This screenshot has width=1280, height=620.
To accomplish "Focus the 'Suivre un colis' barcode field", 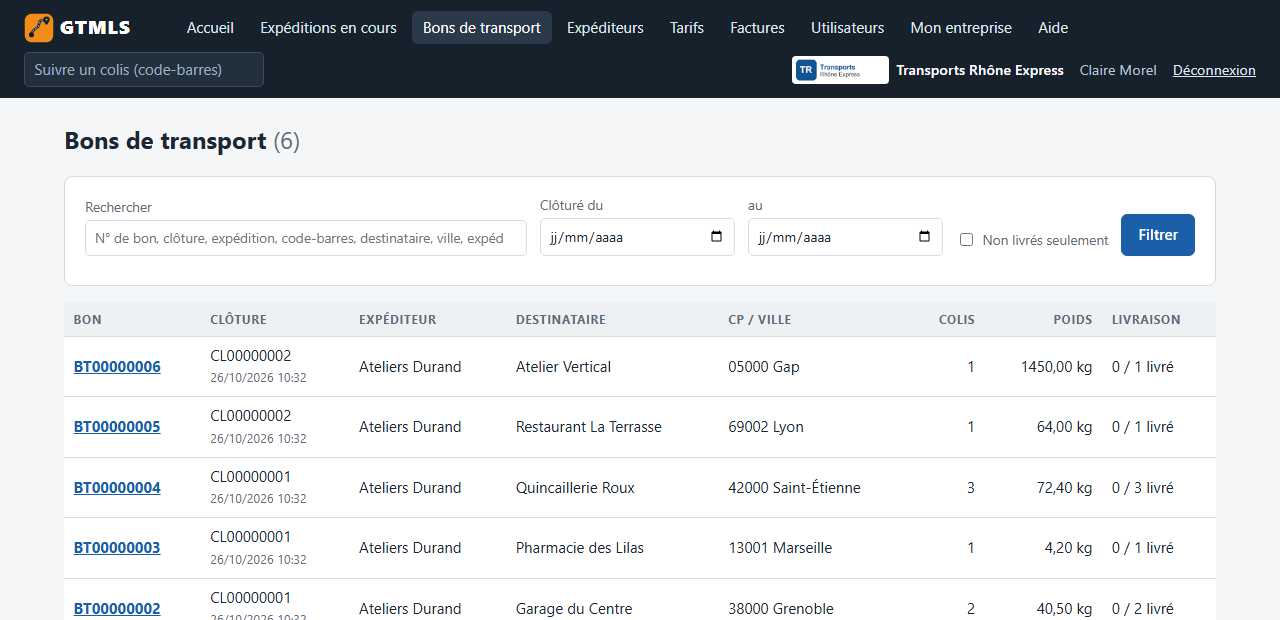I will tap(144, 70).
